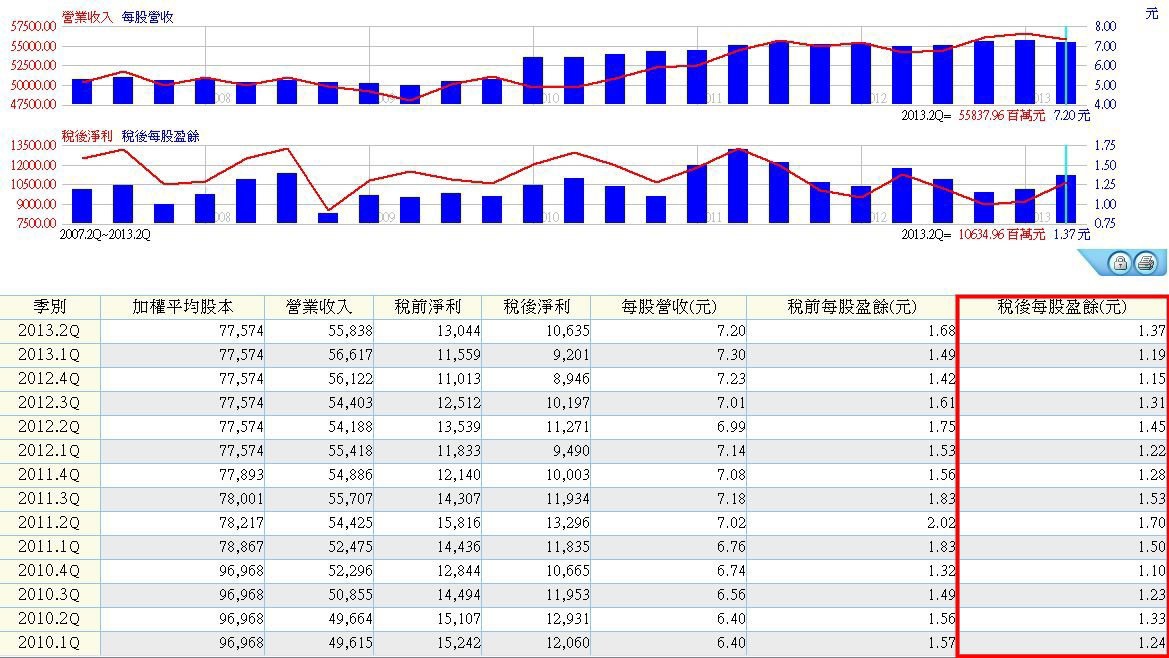Screen dimensions: 1169x658
Task: Click the net profit cell 13,296
Action: pyautogui.click(x=537, y=522)
